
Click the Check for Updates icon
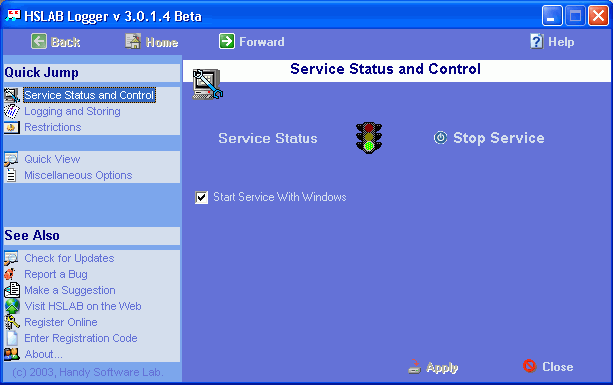pos(11,258)
